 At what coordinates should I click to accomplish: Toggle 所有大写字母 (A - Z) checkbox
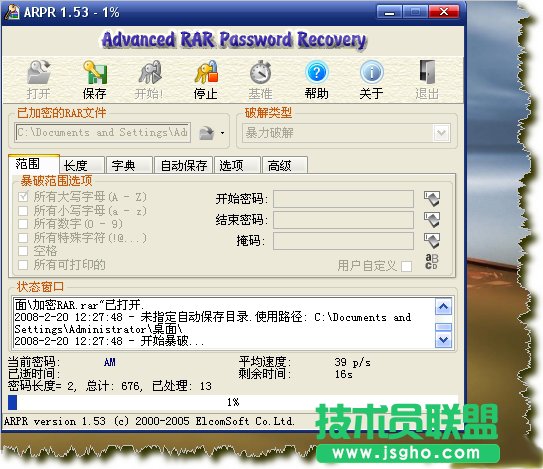[x=23, y=197]
